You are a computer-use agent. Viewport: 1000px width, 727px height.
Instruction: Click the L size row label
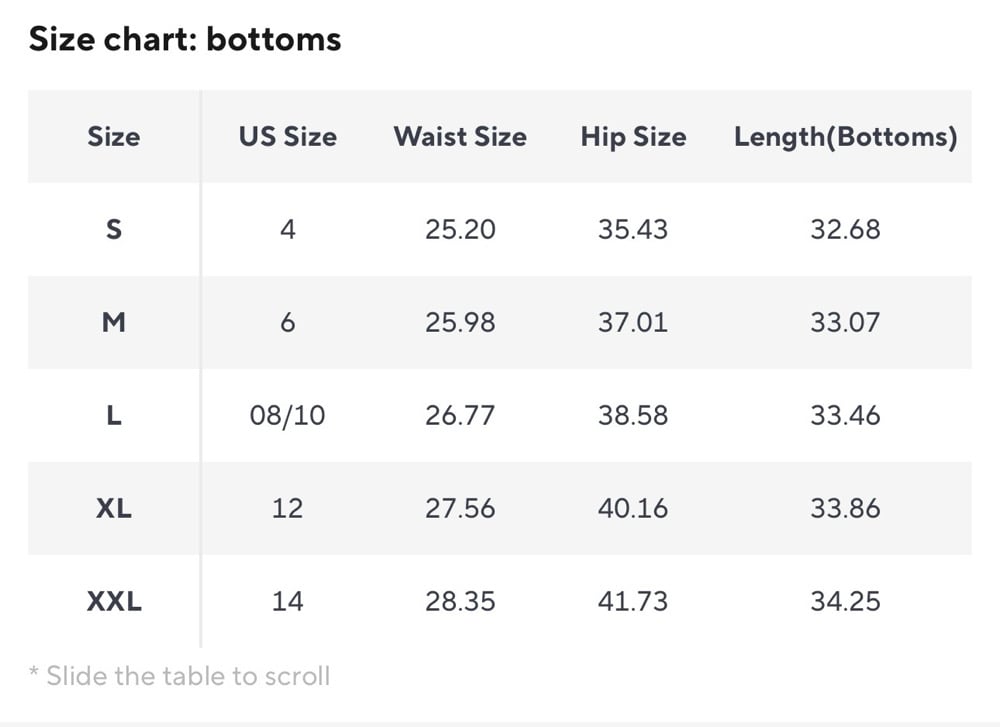tap(114, 415)
